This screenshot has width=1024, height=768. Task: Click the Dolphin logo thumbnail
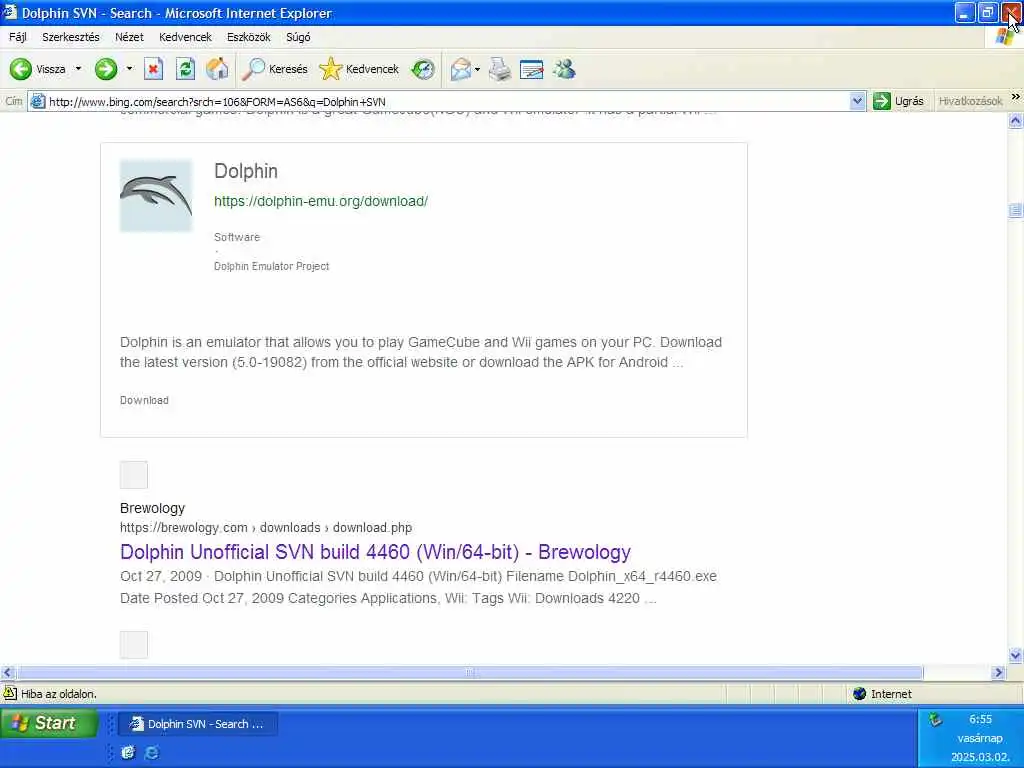156,195
